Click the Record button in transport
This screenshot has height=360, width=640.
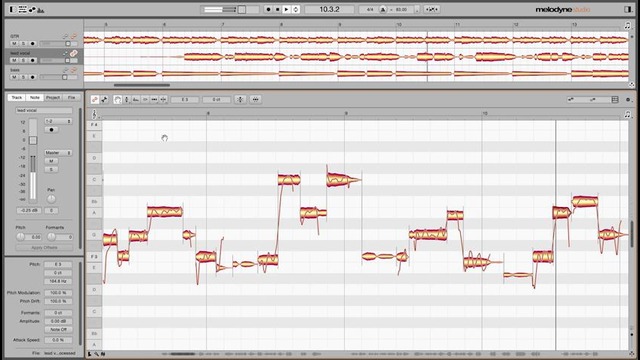tap(268, 9)
